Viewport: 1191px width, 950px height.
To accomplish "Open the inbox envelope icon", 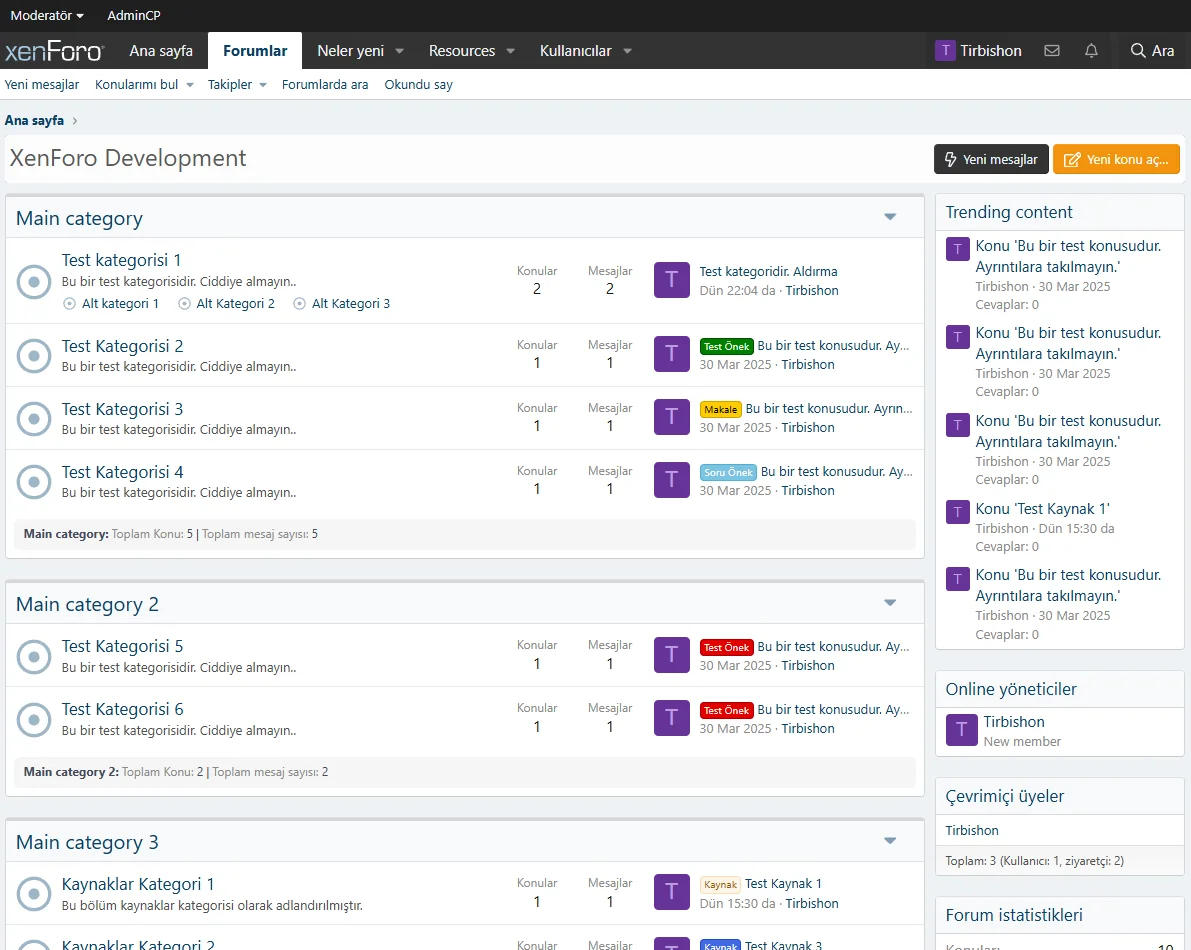I will 1051,51.
